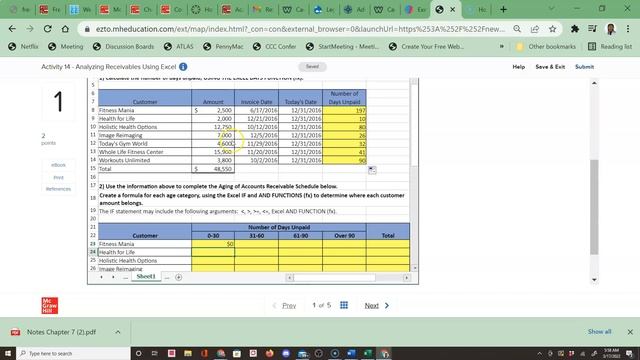Open Firefox from the taskbar
The width and height of the screenshot is (640, 360).
pos(269,353)
